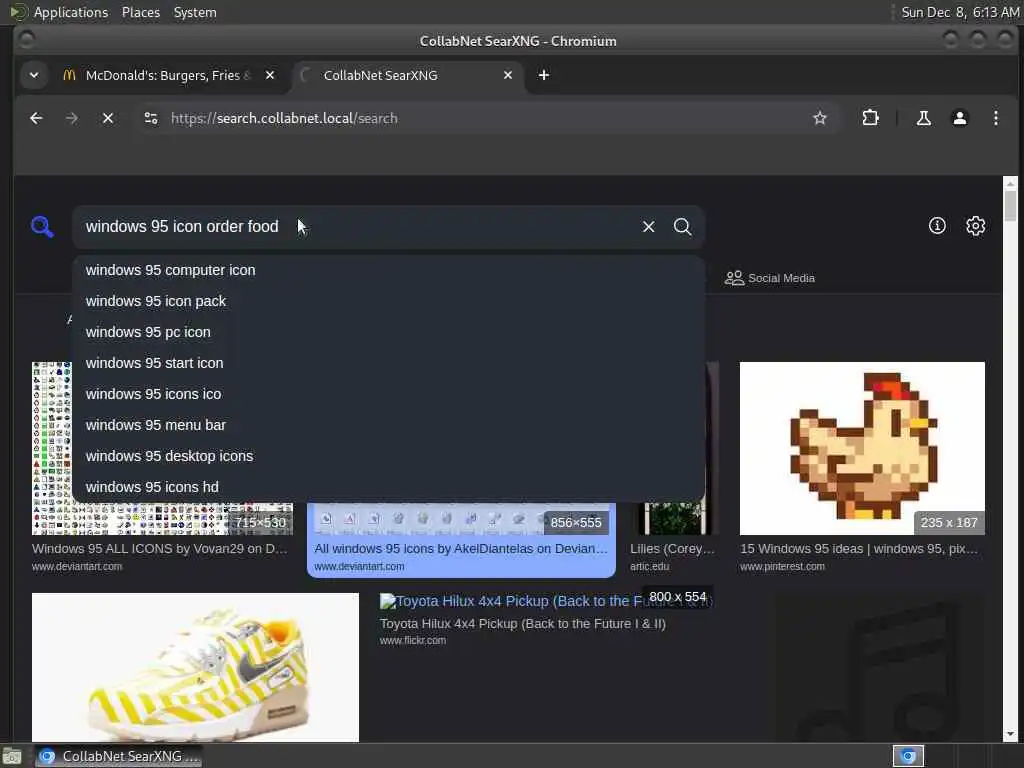1024x768 pixels.
Task: Open the Social Media category
Action: (770, 278)
